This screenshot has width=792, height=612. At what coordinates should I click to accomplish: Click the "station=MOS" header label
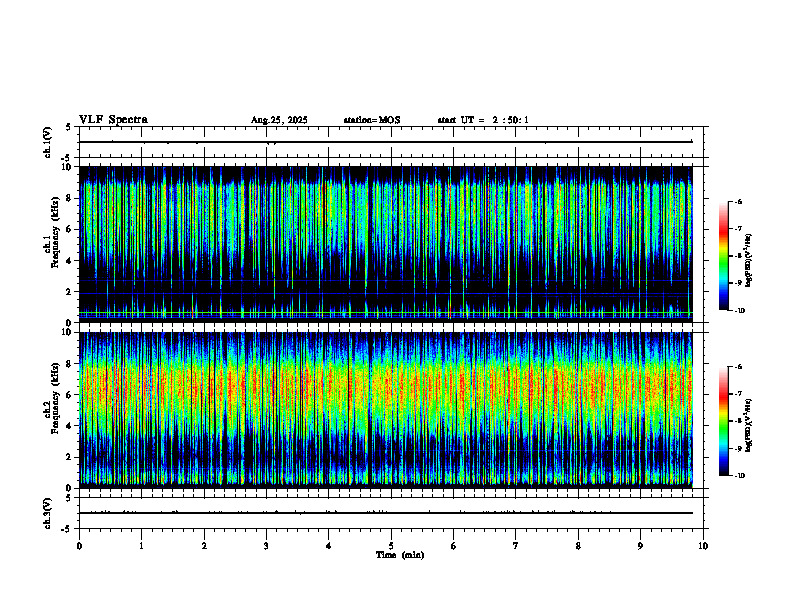pos(372,120)
